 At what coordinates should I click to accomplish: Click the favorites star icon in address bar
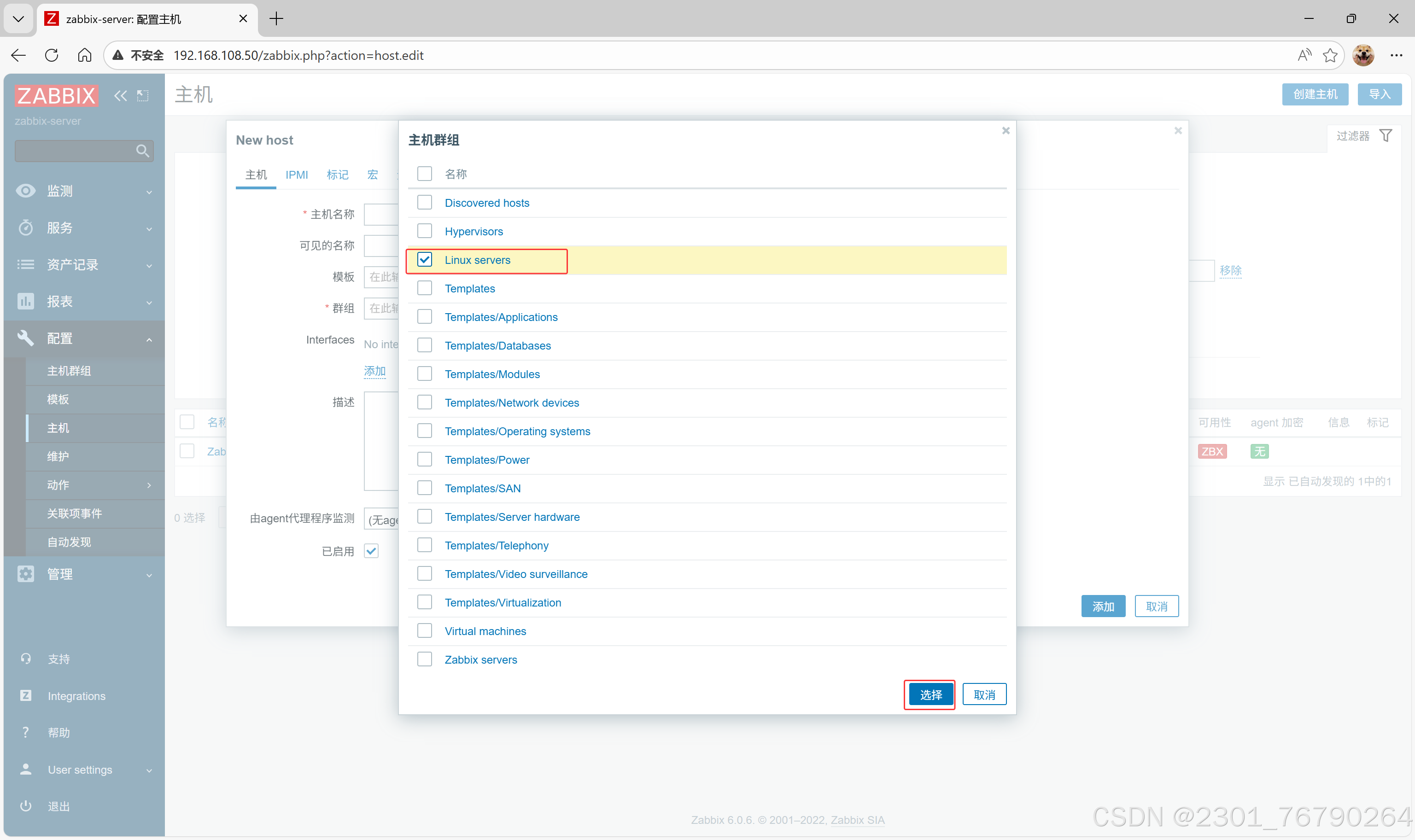click(1330, 55)
